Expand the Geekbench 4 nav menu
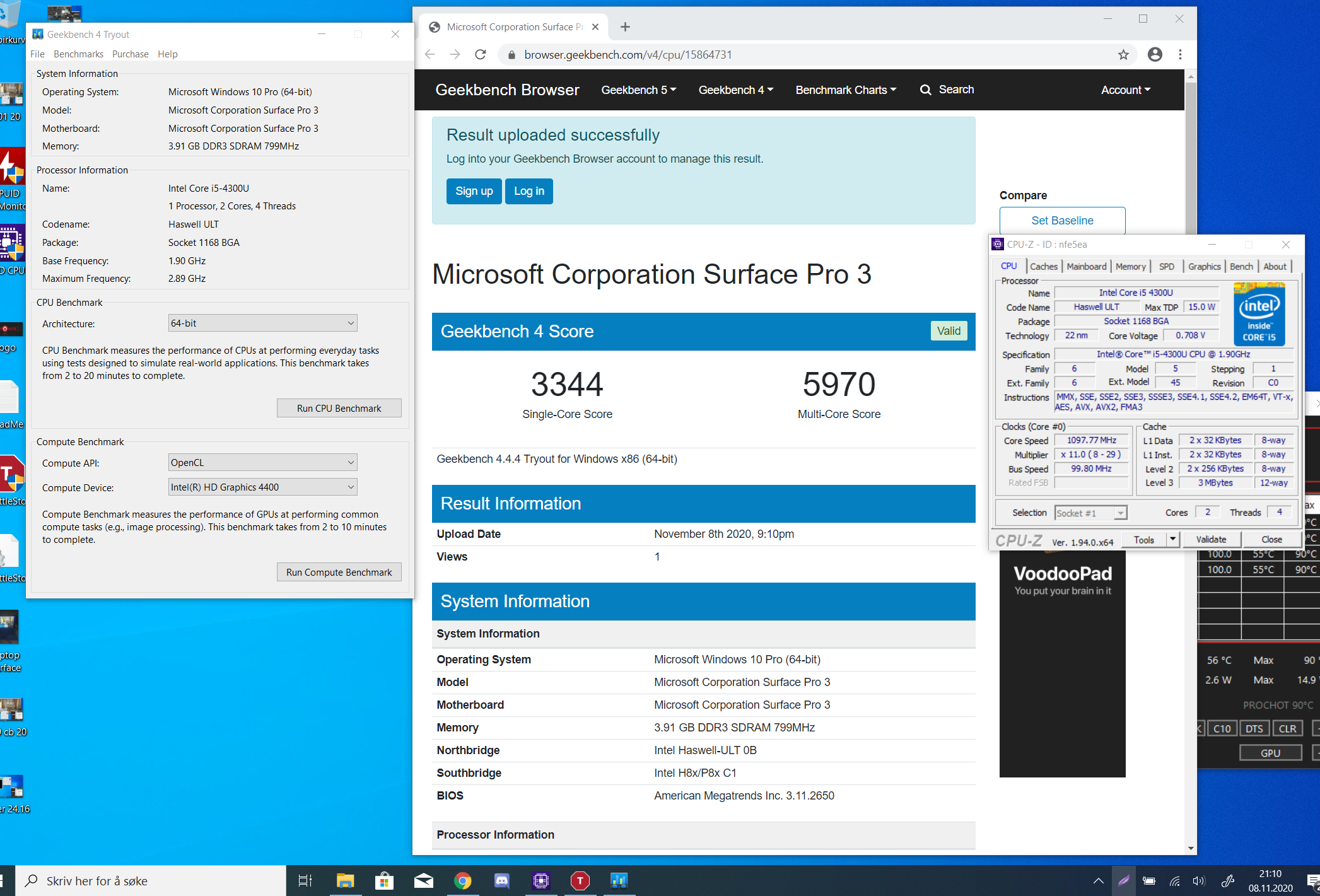 [735, 90]
